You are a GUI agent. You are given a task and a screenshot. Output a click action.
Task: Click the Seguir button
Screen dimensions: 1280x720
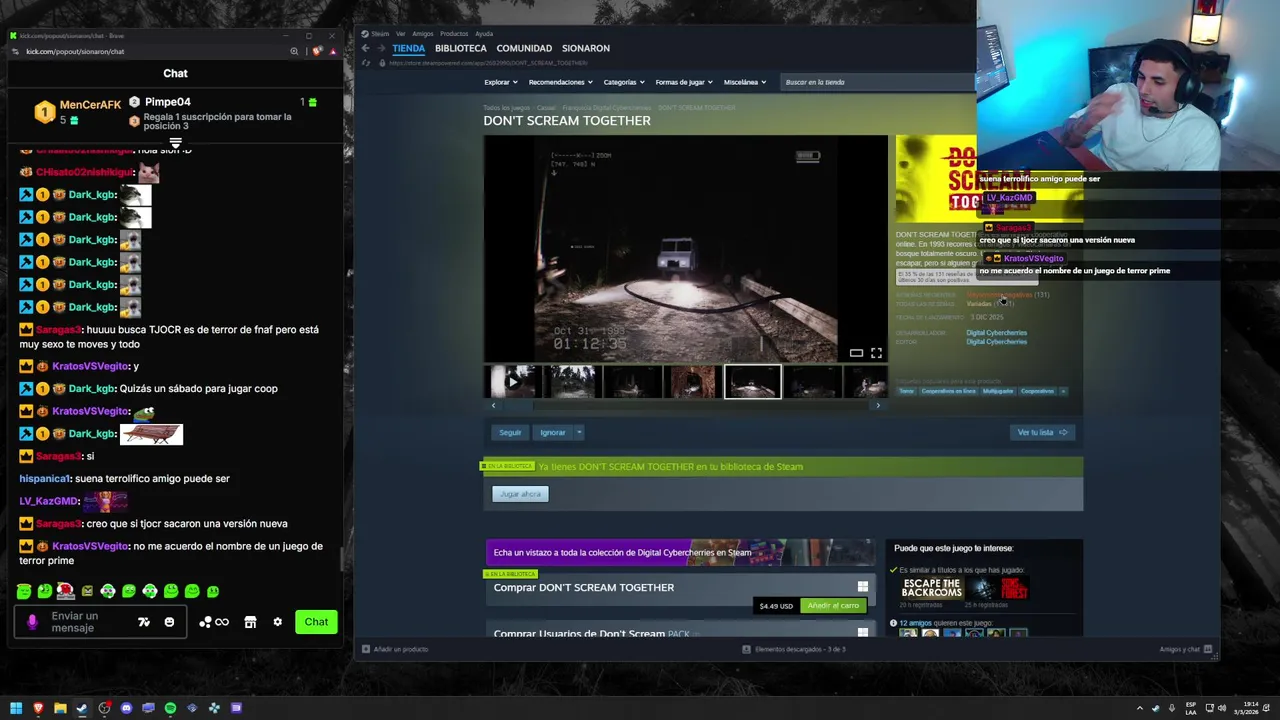coord(510,433)
